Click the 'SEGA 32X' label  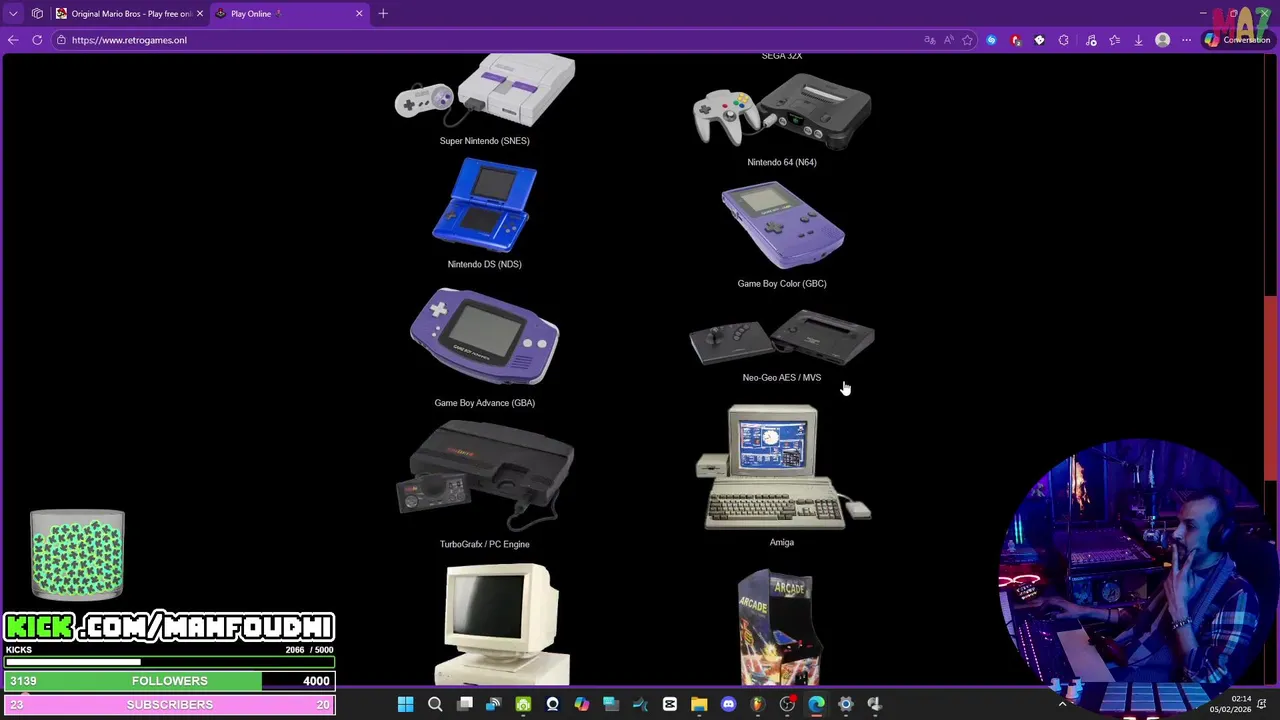coord(782,56)
